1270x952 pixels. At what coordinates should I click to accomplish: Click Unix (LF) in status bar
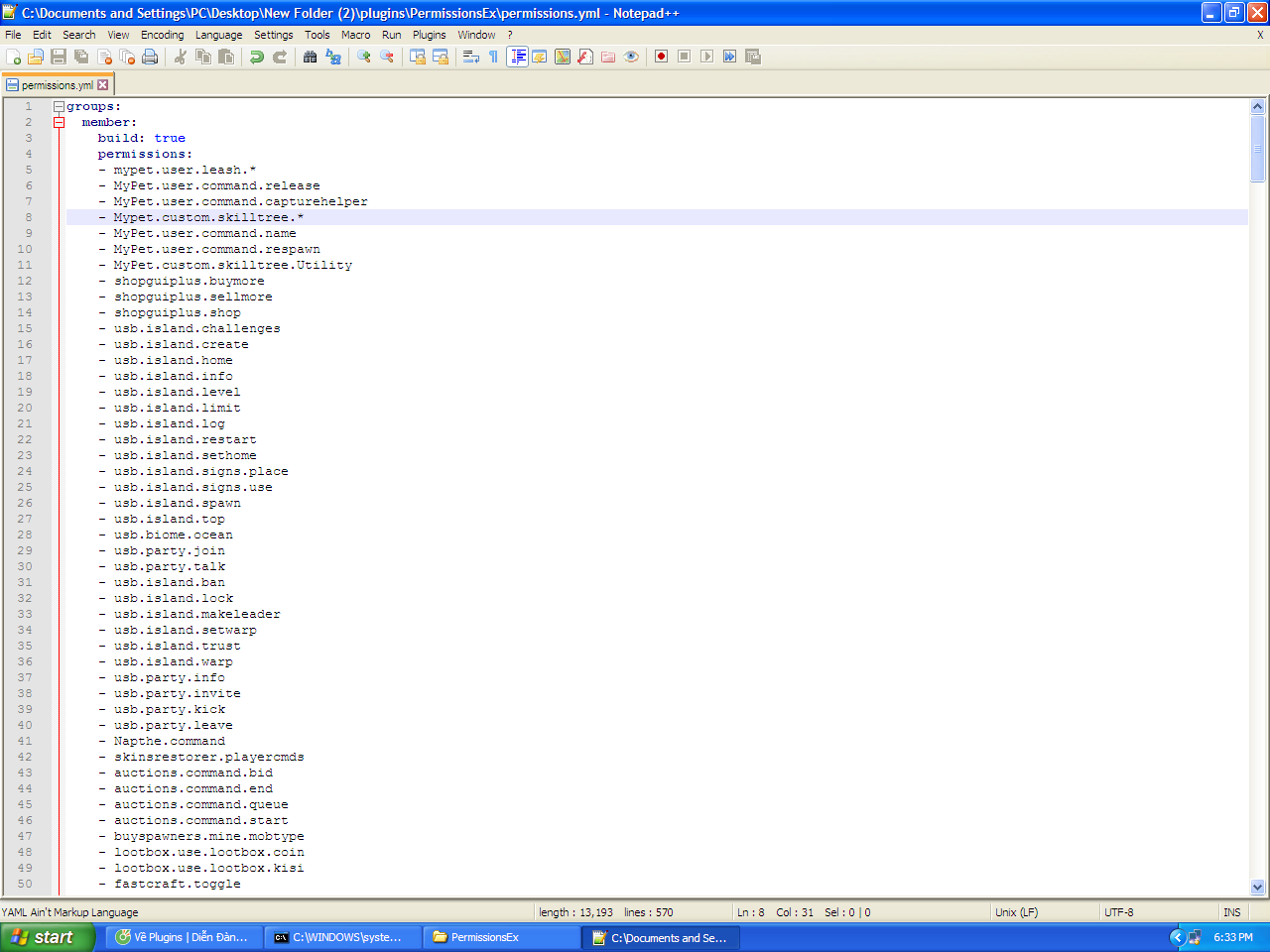(x=1017, y=912)
